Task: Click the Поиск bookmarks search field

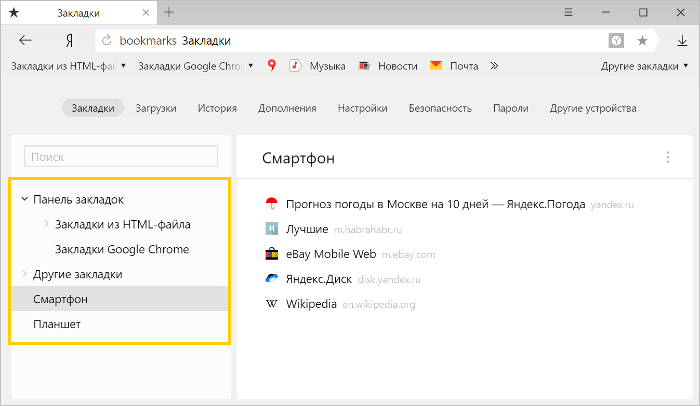Action: (121, 157)
